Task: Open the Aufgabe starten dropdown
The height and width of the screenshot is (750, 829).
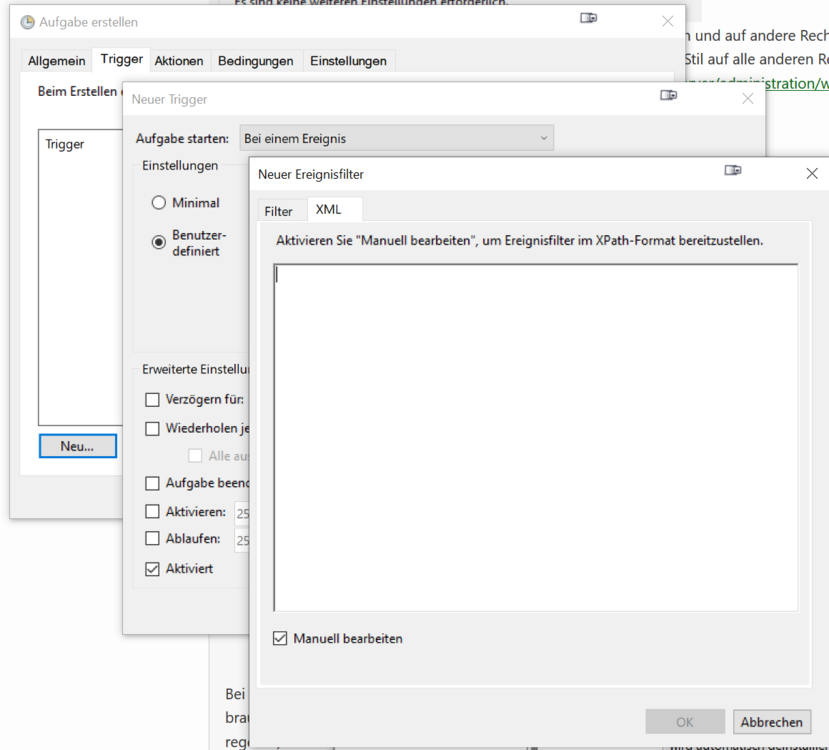Action: pos(396,138)
